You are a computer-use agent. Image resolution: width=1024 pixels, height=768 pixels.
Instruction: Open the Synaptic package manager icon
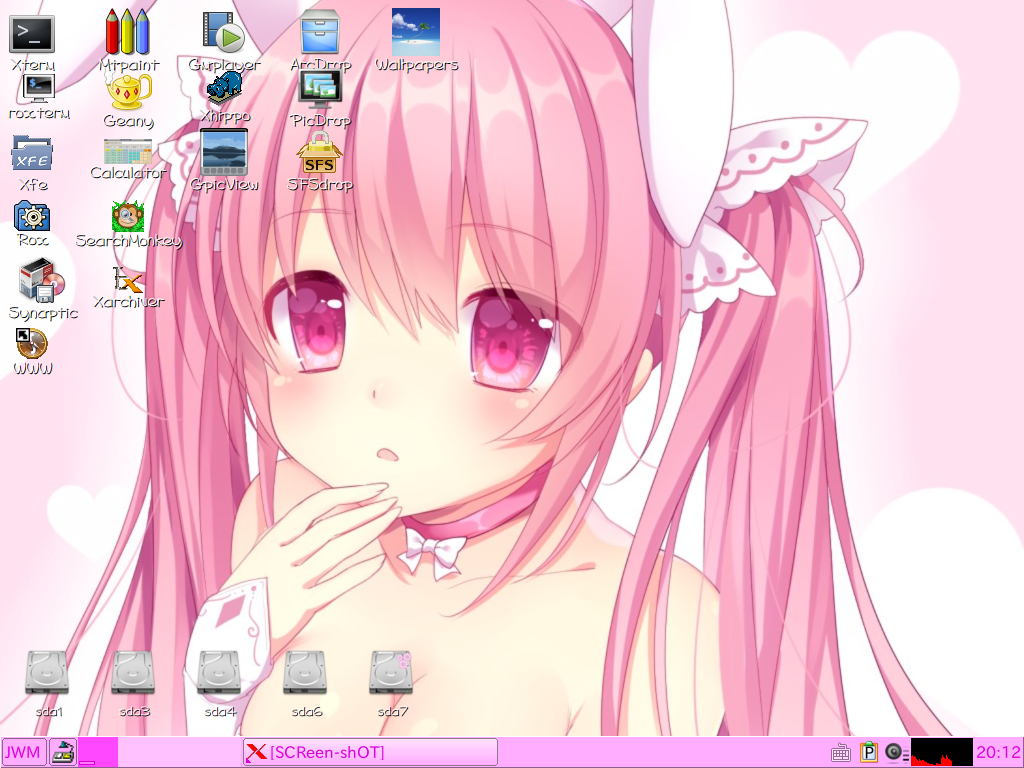[x=42, y=281]
